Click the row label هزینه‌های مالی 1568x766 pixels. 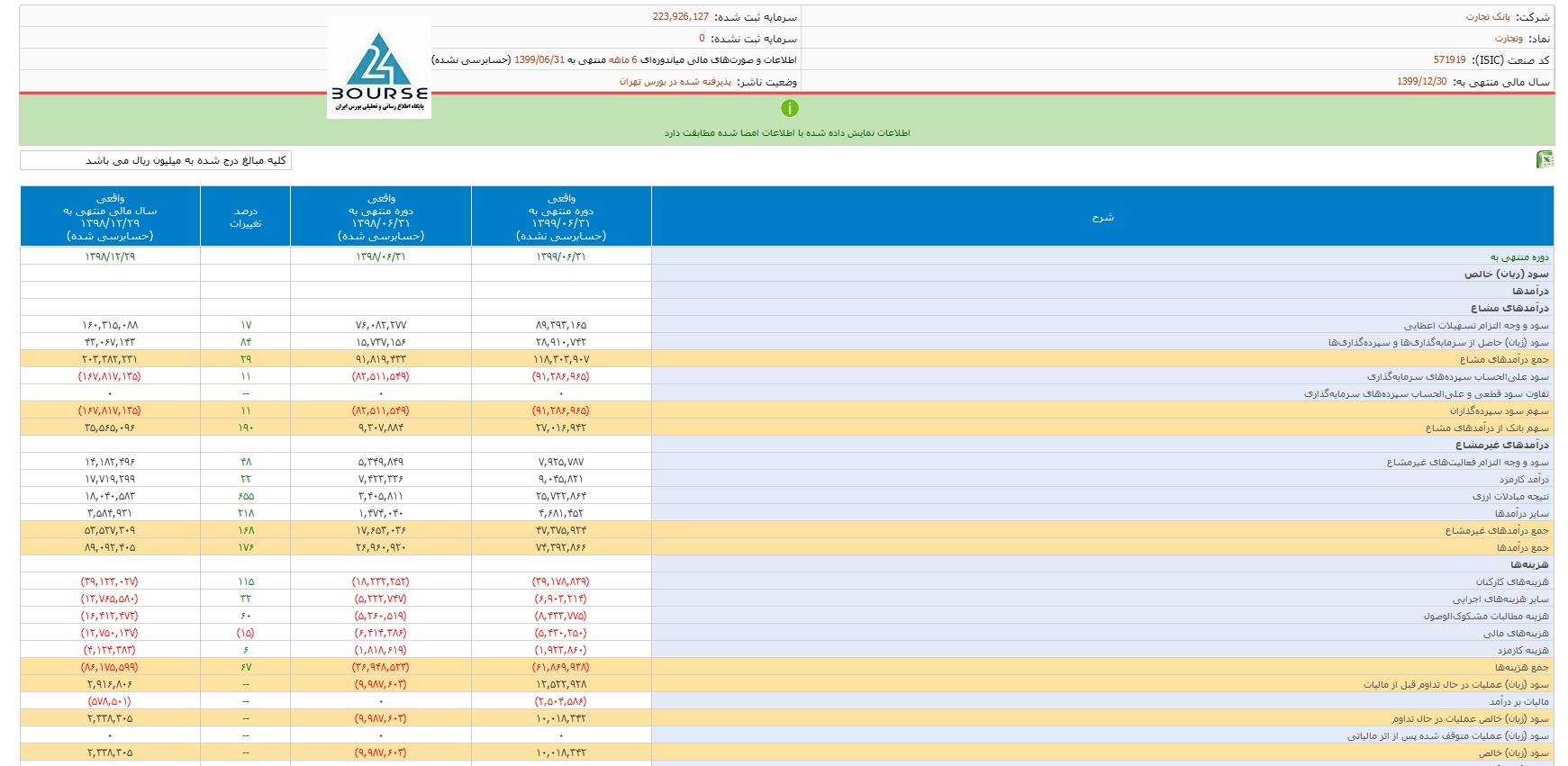click(x=1516, y=633)
